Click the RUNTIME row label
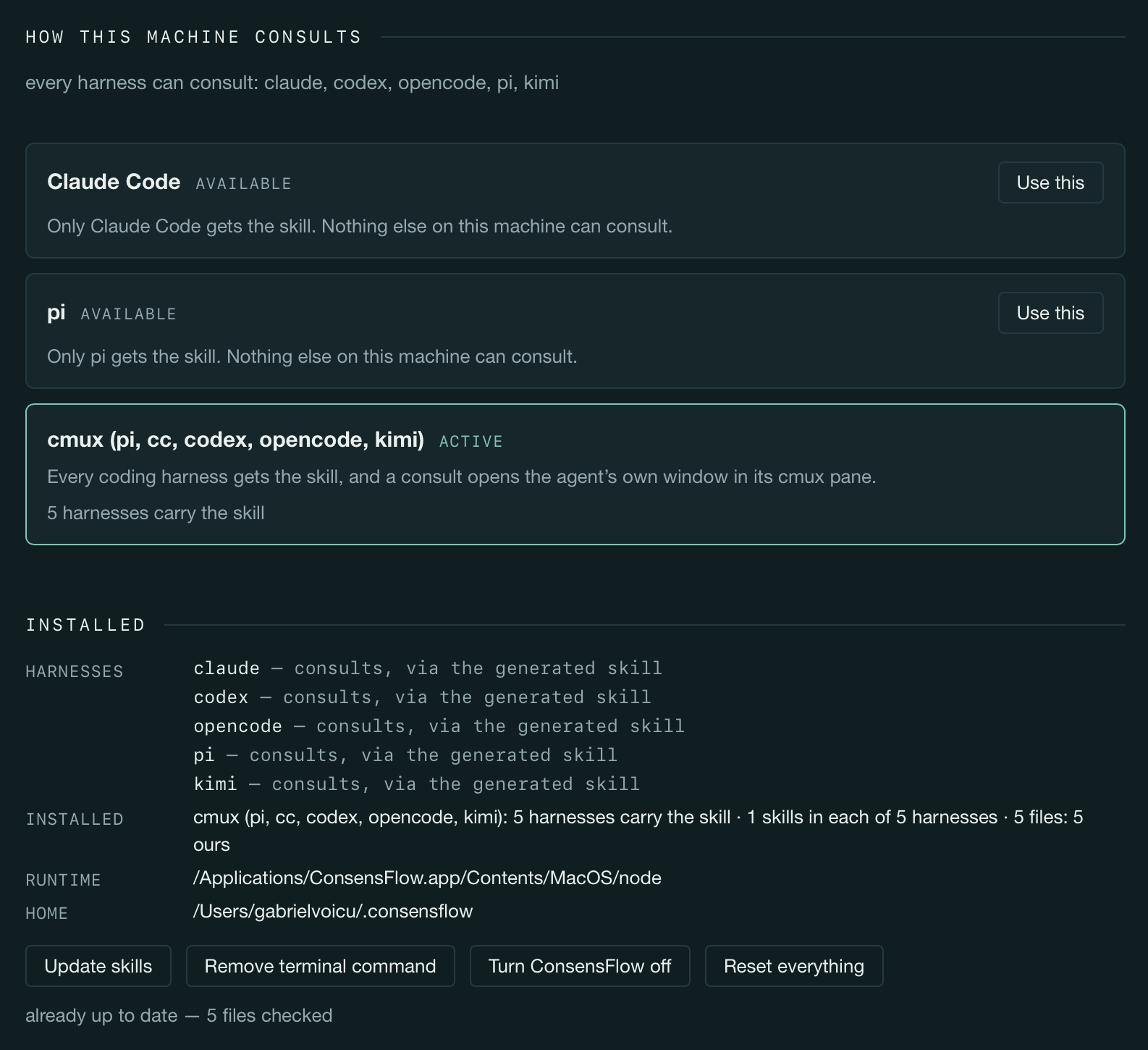This screenshot has width=1148, height=1050. [63, 880]
